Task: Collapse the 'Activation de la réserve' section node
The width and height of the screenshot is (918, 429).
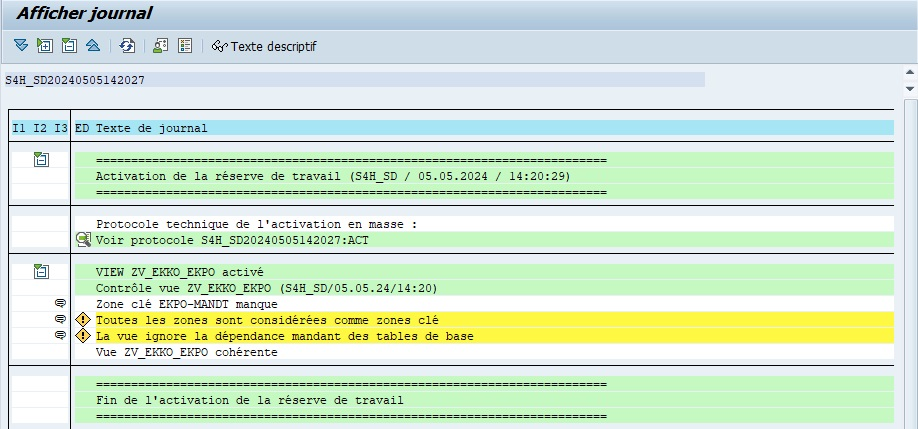Action: pos(40,159)
